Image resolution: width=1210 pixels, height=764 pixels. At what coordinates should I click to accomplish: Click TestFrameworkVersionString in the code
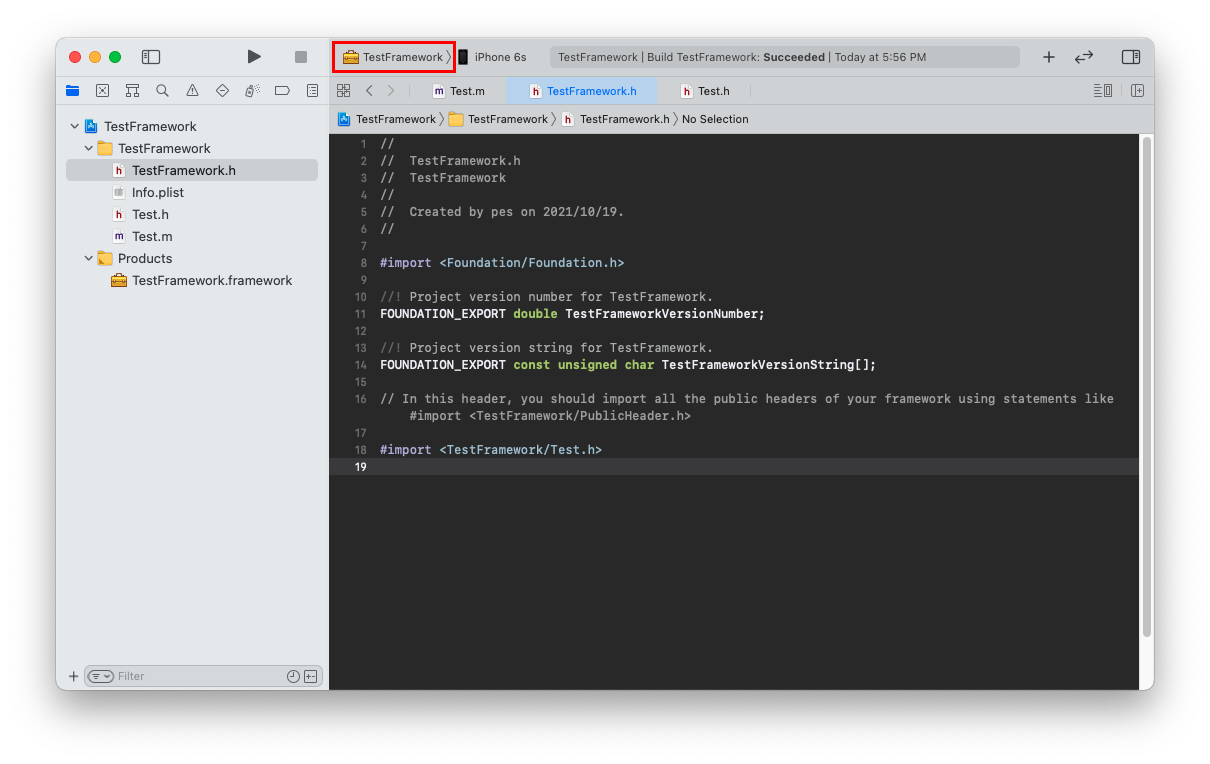(758, 365)
